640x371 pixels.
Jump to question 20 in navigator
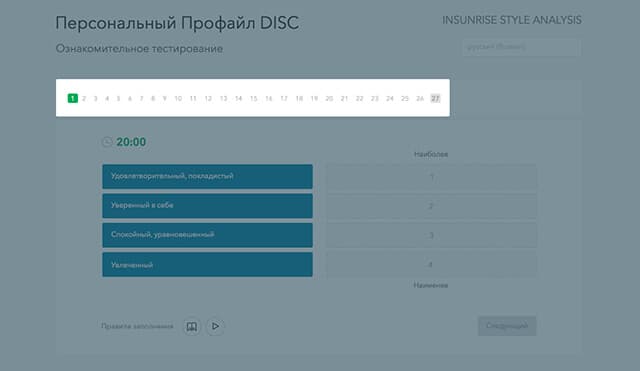pos(329,98)
